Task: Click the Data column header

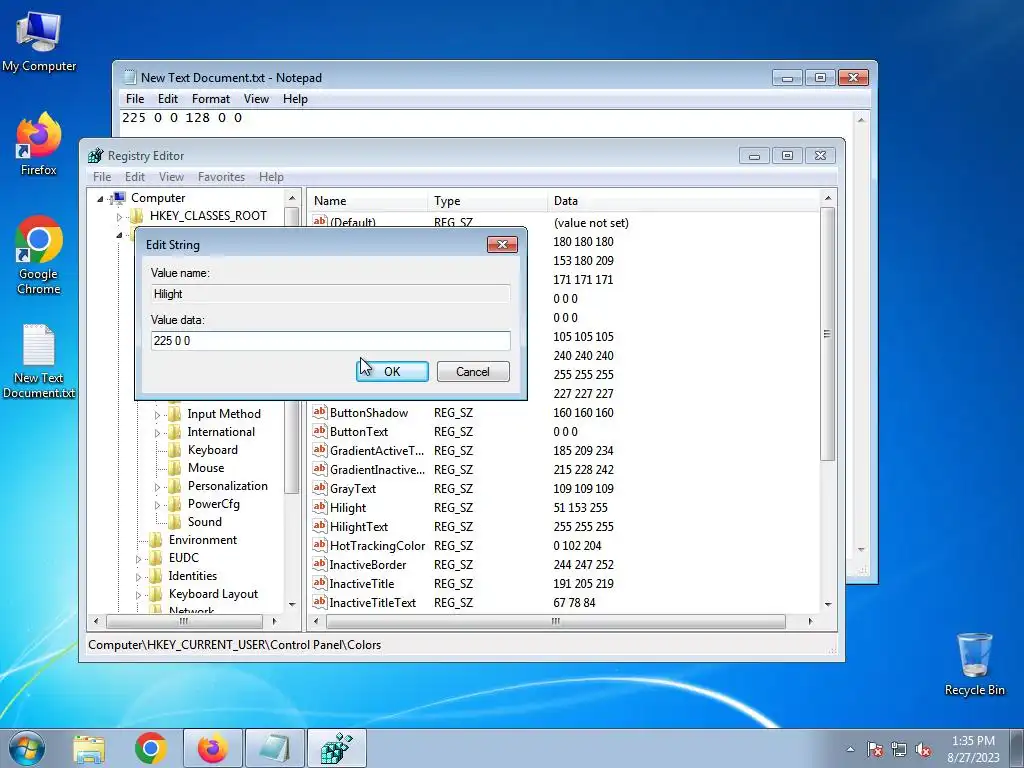Action: coord(682,201)
